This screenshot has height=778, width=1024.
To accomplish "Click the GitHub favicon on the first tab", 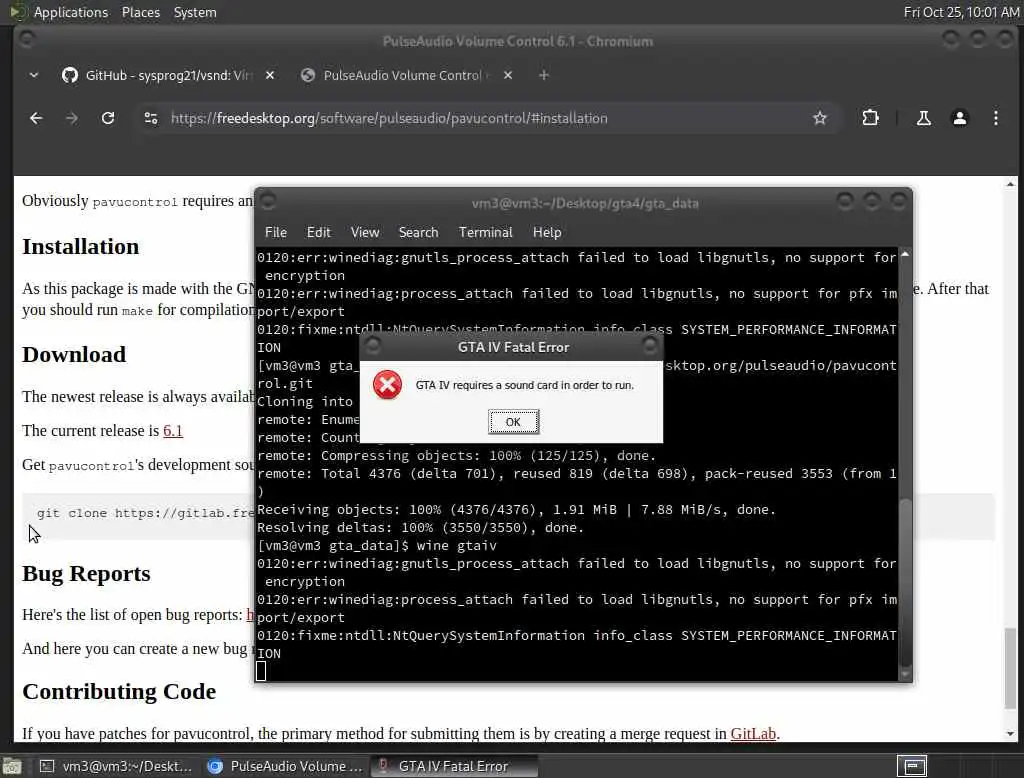I will pos(70,75).
